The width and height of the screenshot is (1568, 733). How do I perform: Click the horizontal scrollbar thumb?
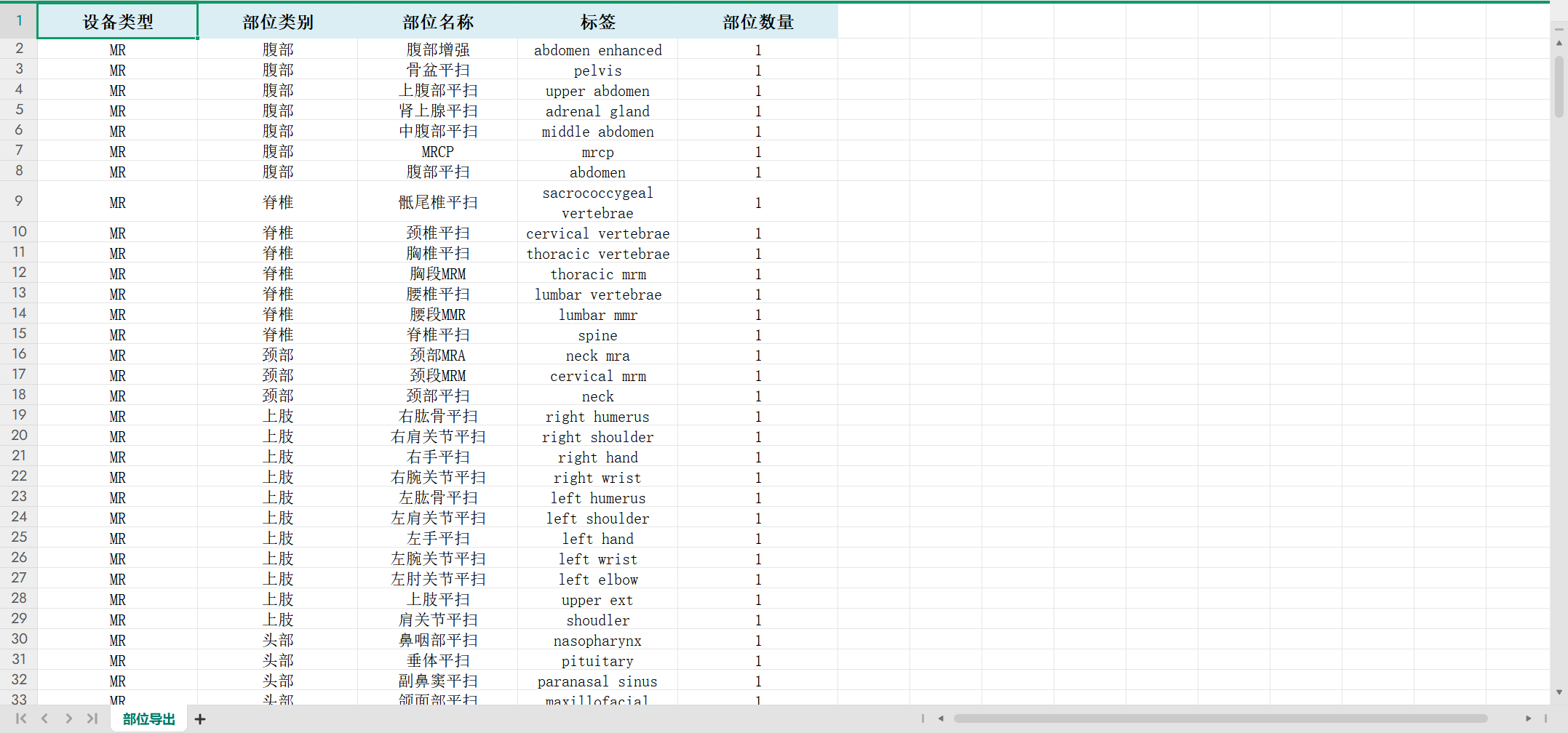click(x=1219, y=718)
